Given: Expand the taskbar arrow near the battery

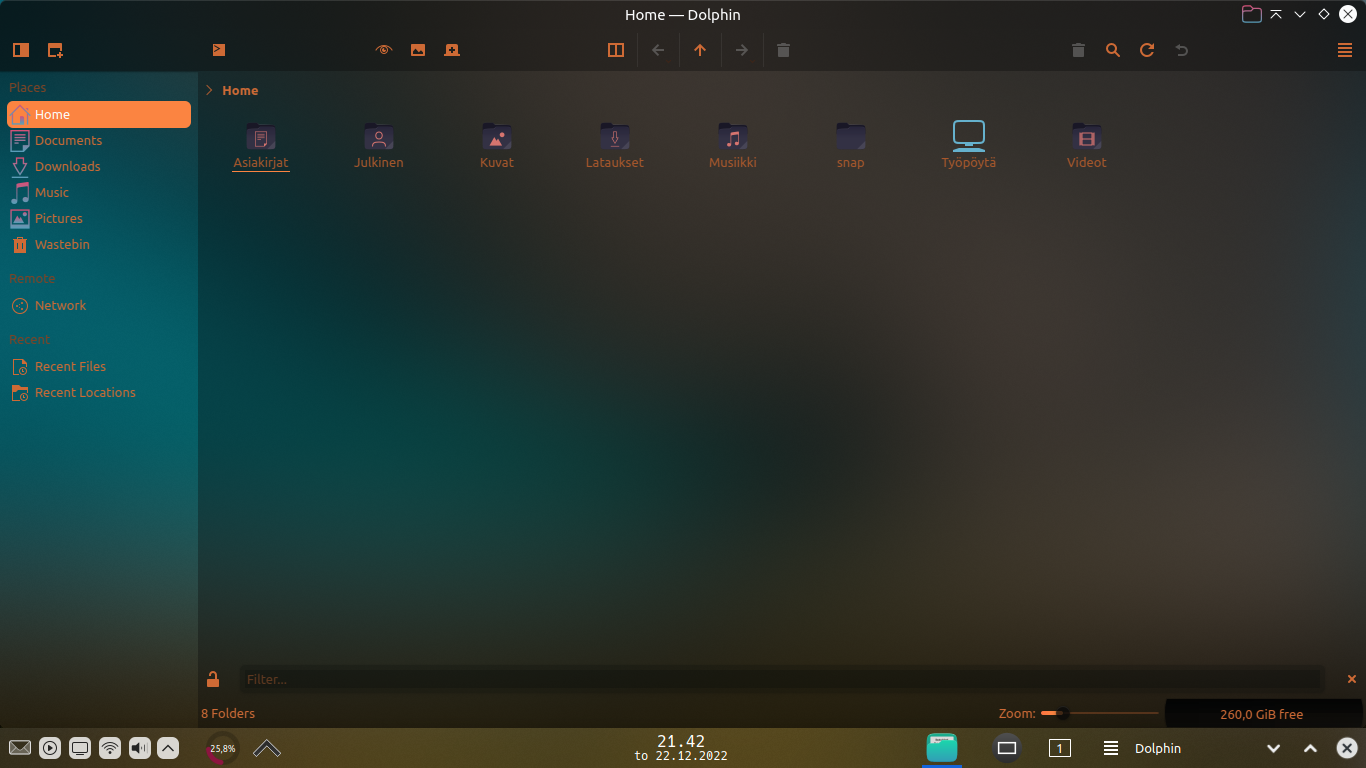Looking at the screenshot, I should point(265,747).
